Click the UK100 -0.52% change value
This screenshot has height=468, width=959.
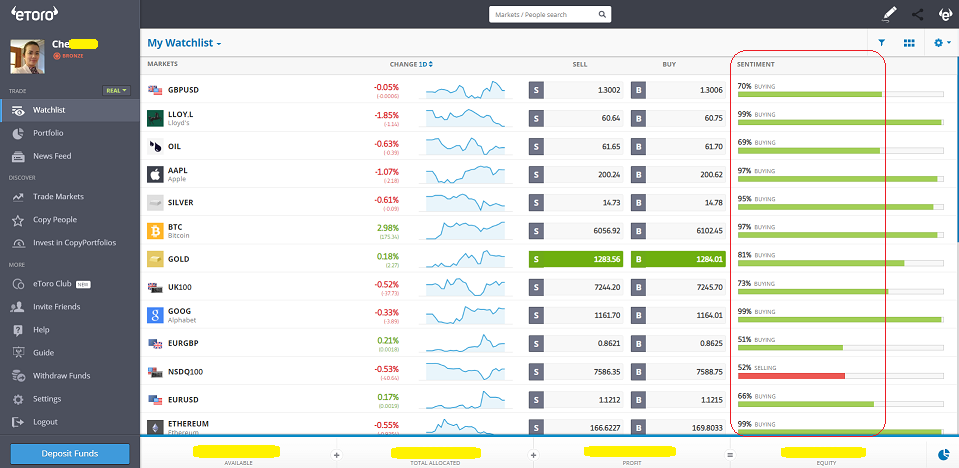(387, 284)
